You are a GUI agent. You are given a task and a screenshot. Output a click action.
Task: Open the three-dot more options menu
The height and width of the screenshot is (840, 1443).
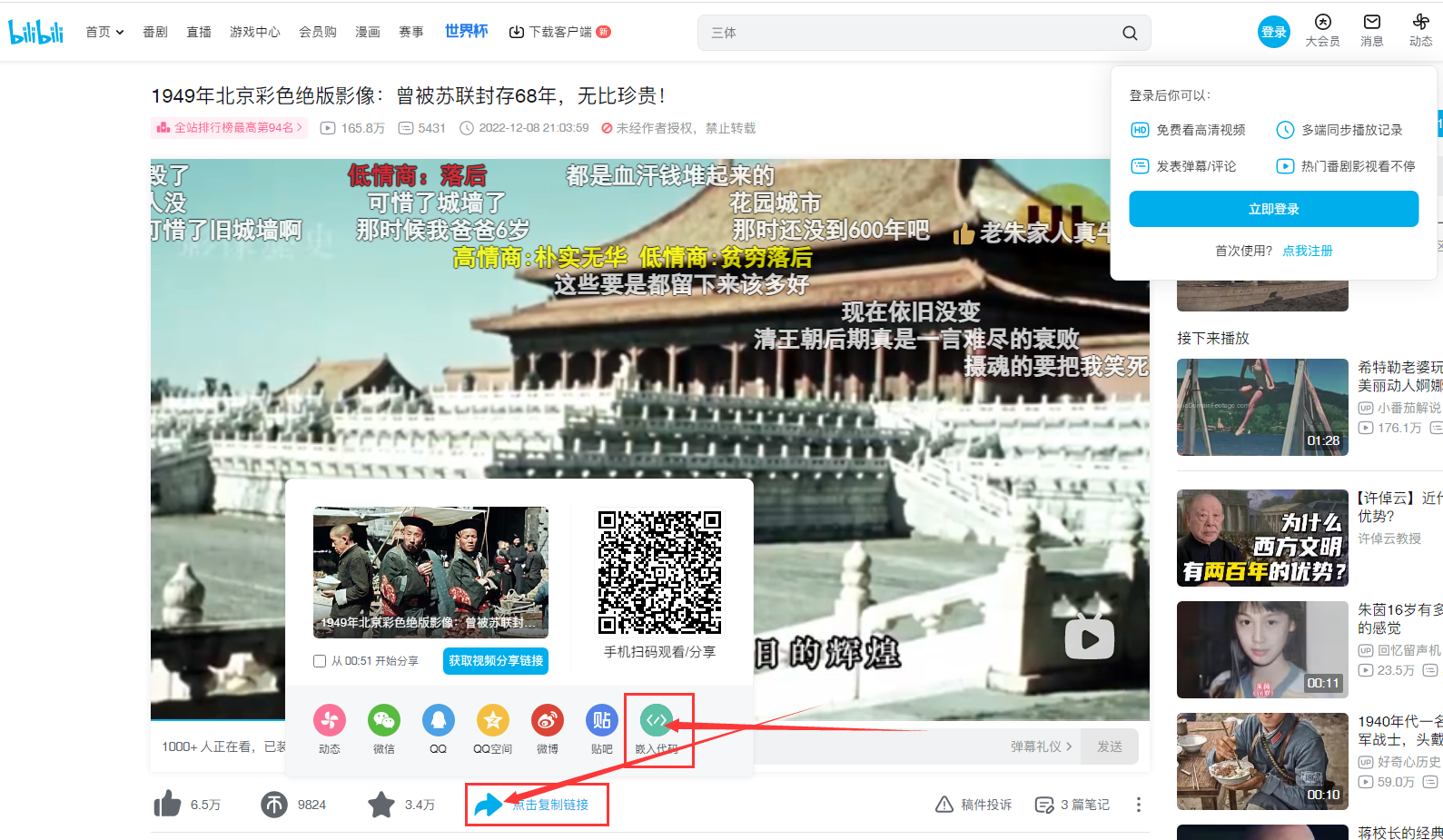[1138, 805]
